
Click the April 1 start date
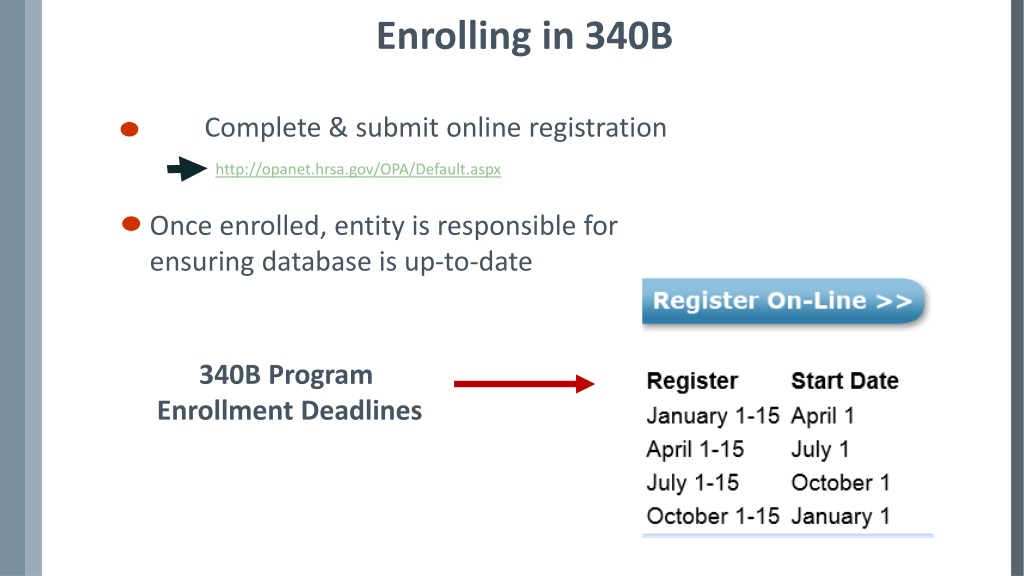tap(823, 415)
